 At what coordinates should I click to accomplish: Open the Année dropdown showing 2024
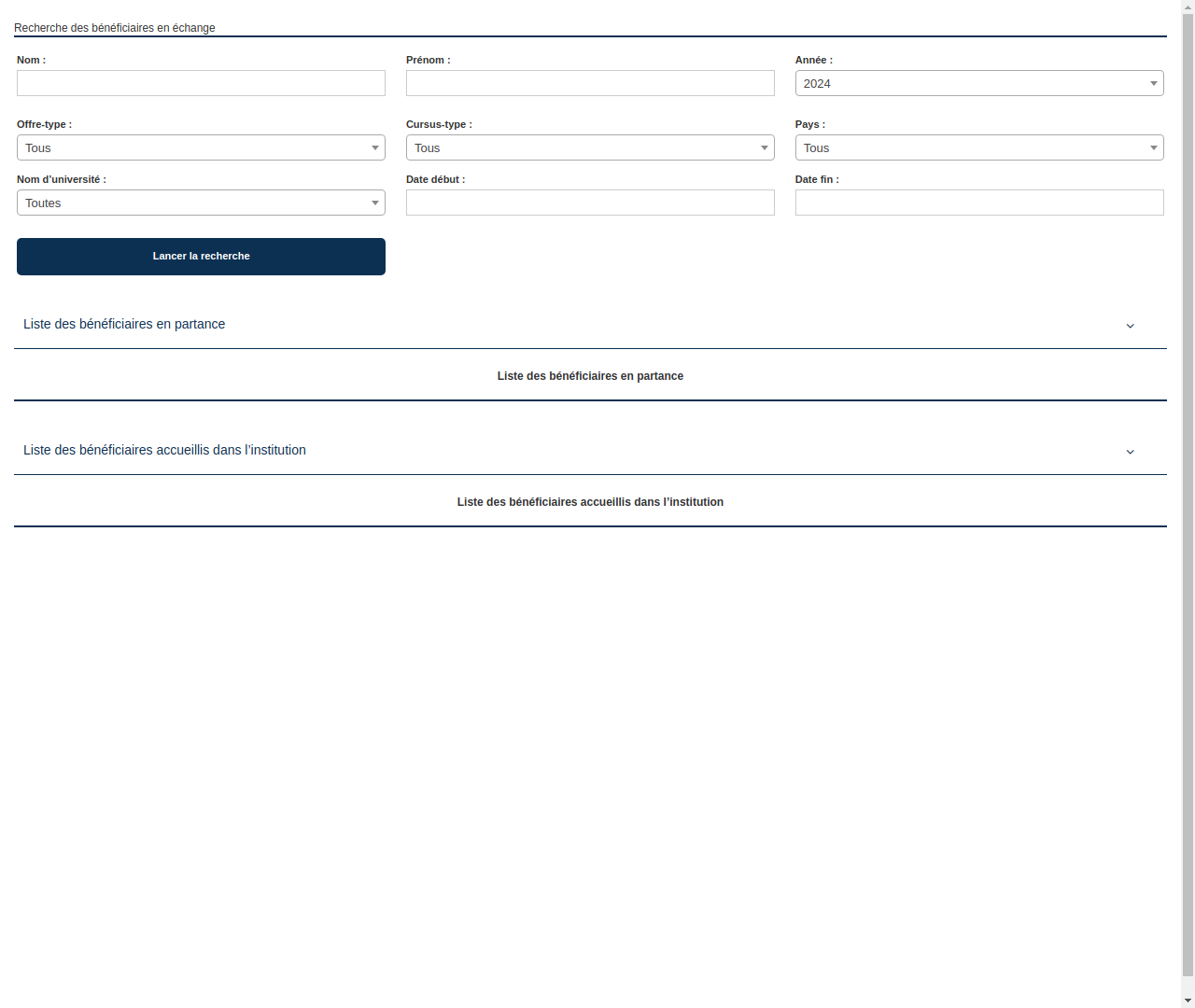pos(978,83)
